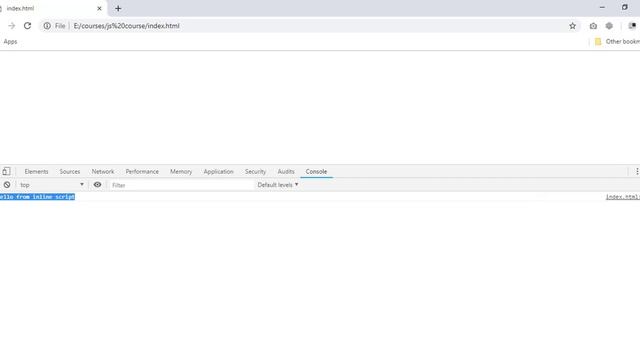Switch to the Application tab
Viewport: 640px width, 360px height.
coord(218,171)
